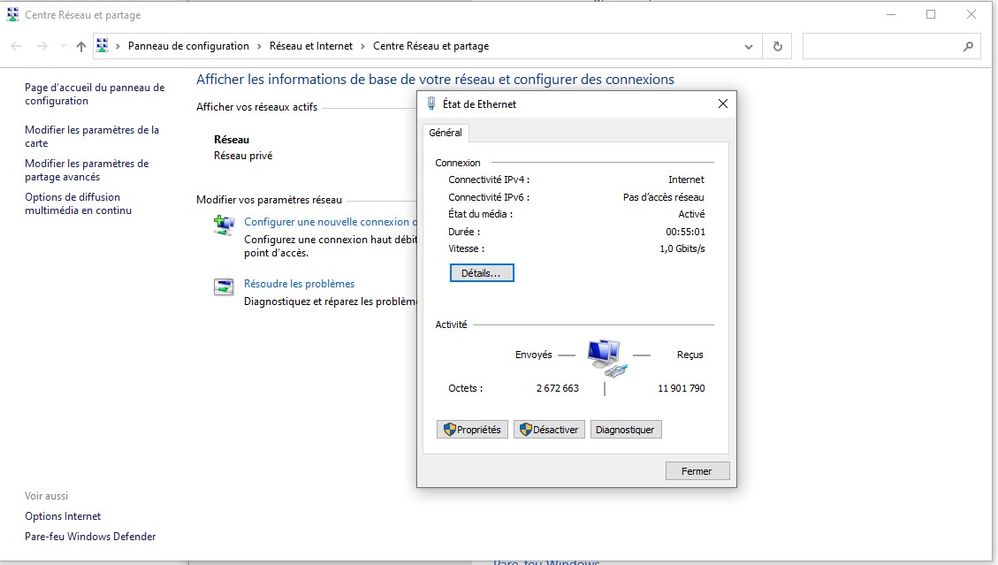Click the control panel icon in address bar

click(x=103, y=46)
